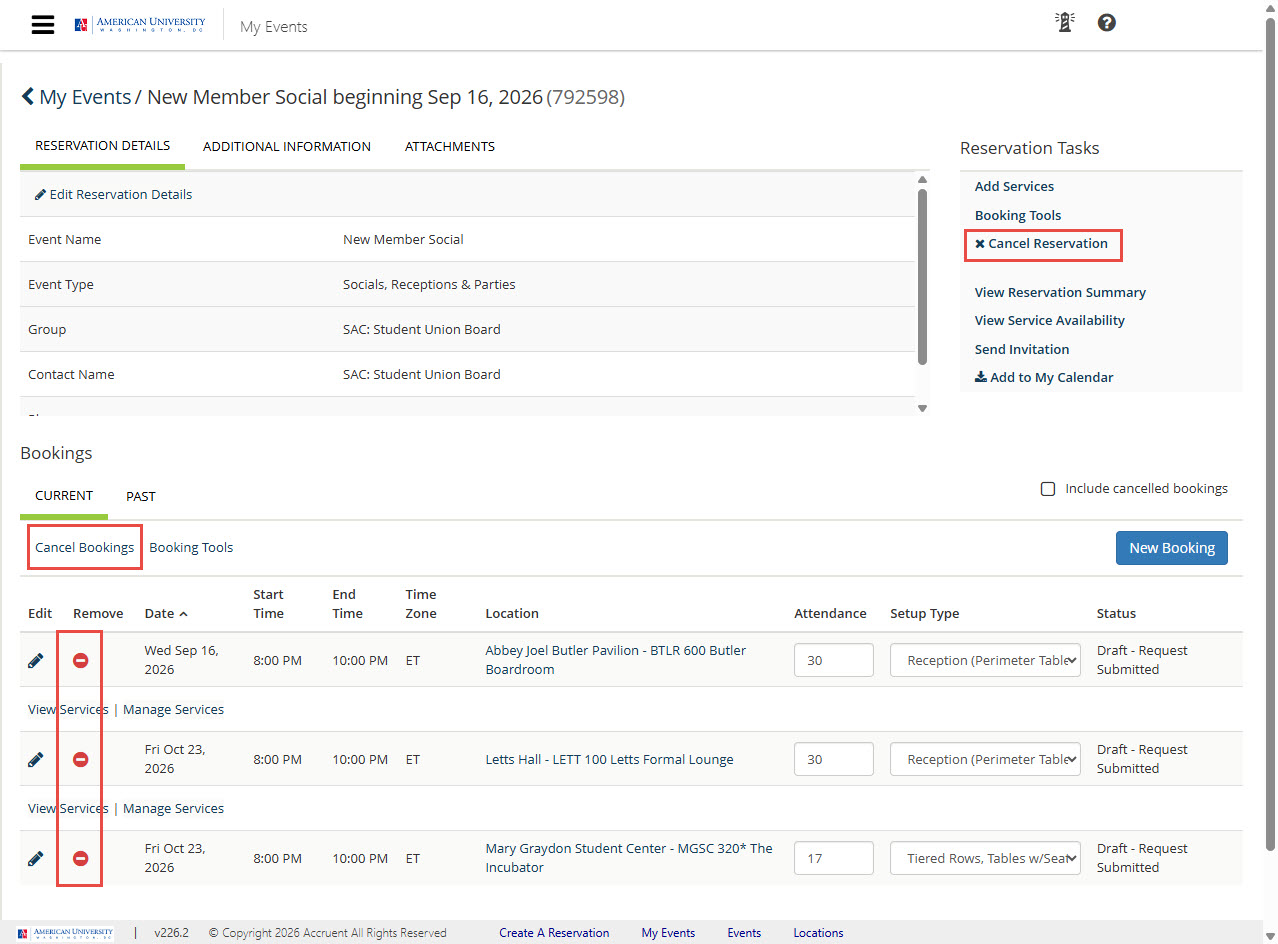Toggle Include cancelled bookings checkbox
The image size is (1278, 944).
coord(1048,489)
